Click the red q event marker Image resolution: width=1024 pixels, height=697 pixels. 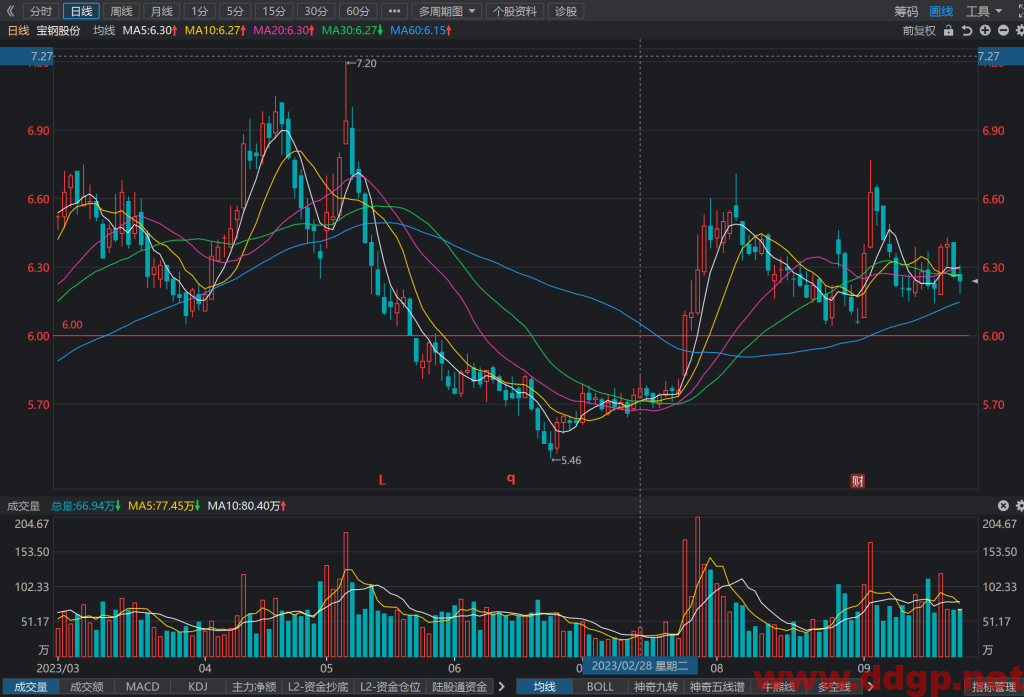(x=511, y=479)
